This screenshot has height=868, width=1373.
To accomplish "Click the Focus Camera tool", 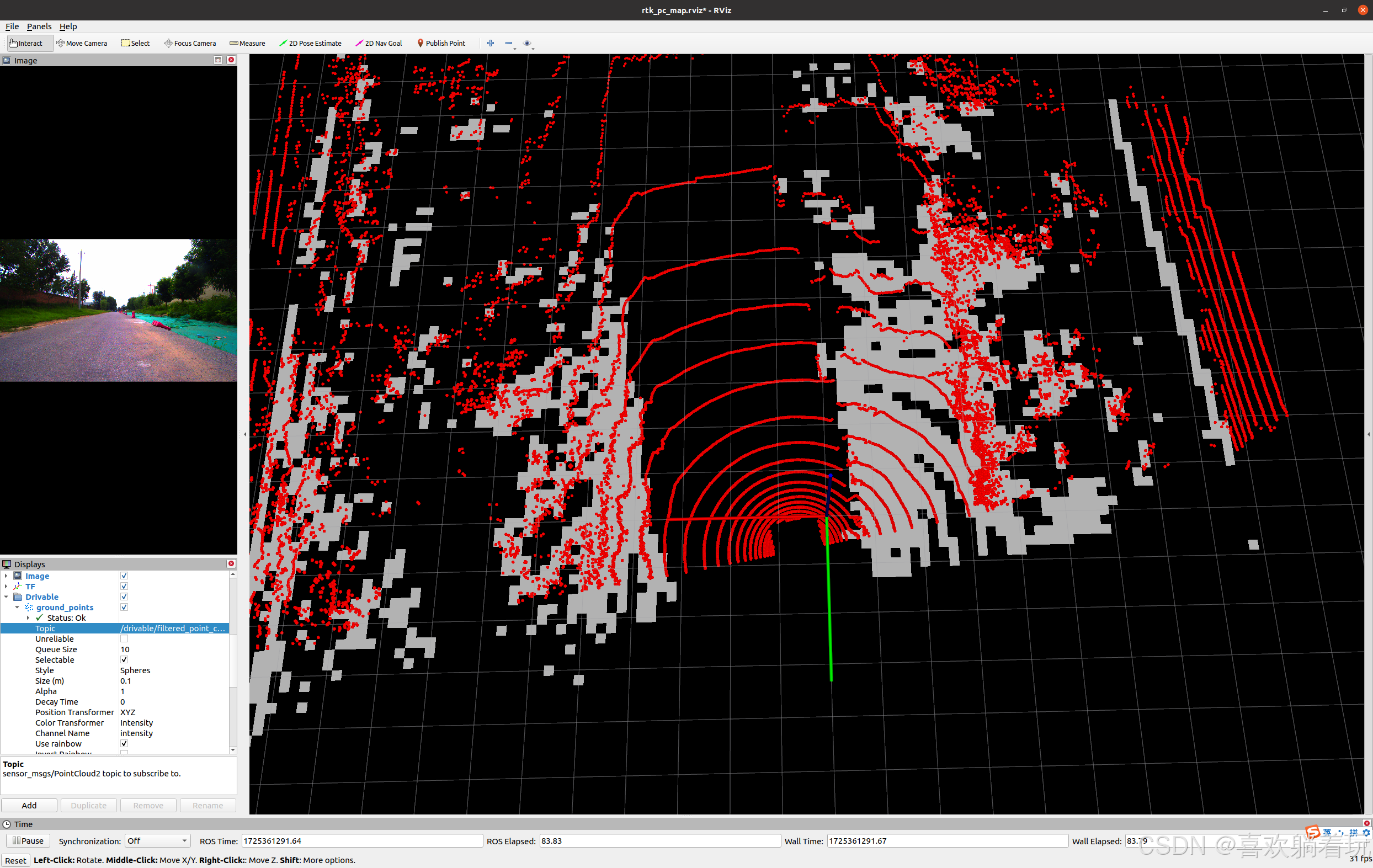I will (190, 44).
